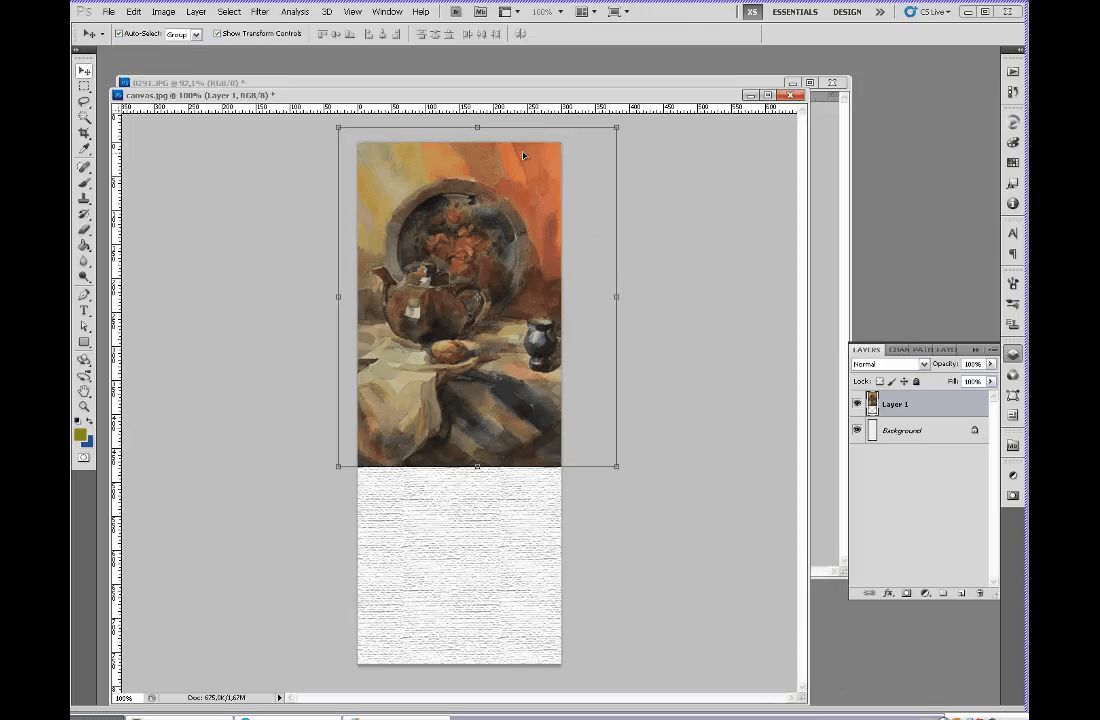1100x720 pixels.
Task: Select the Clone Stamp tool
Action: [x=83, y=198]
